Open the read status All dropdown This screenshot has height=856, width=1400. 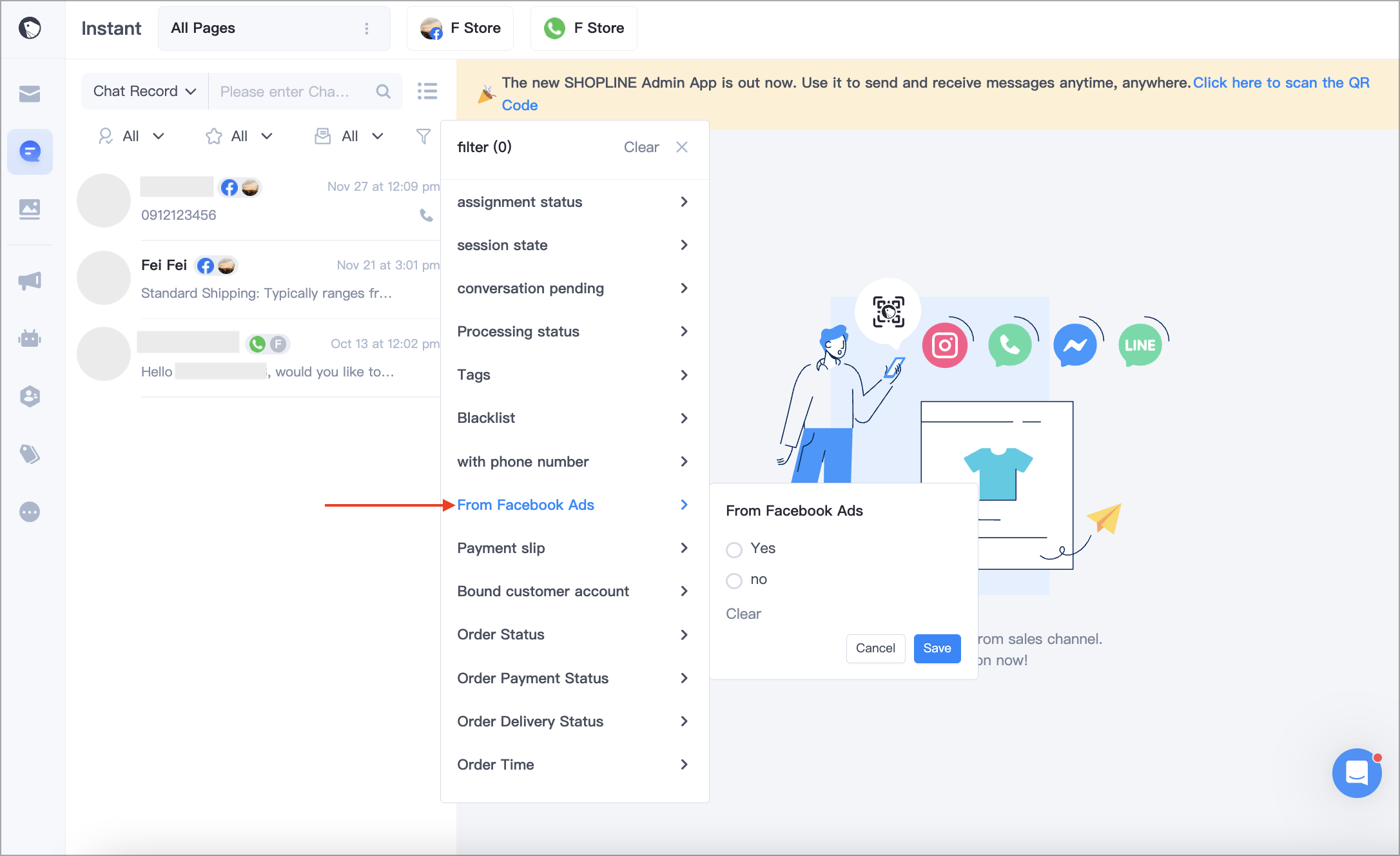click(349, 136)
